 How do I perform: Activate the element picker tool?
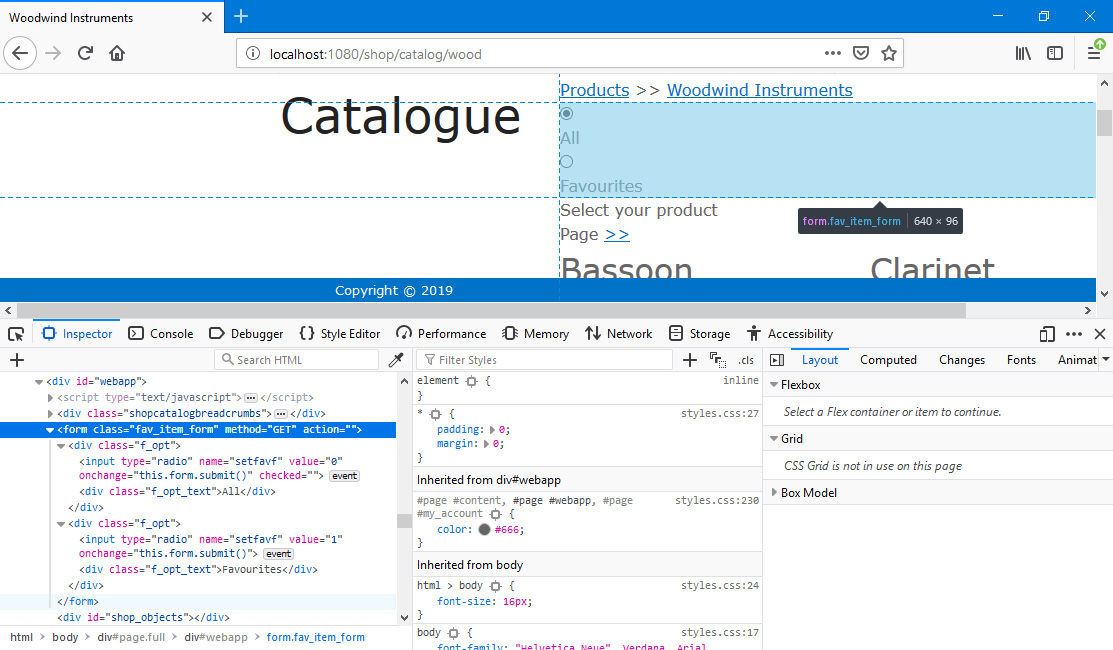click(x=16, y=334)
